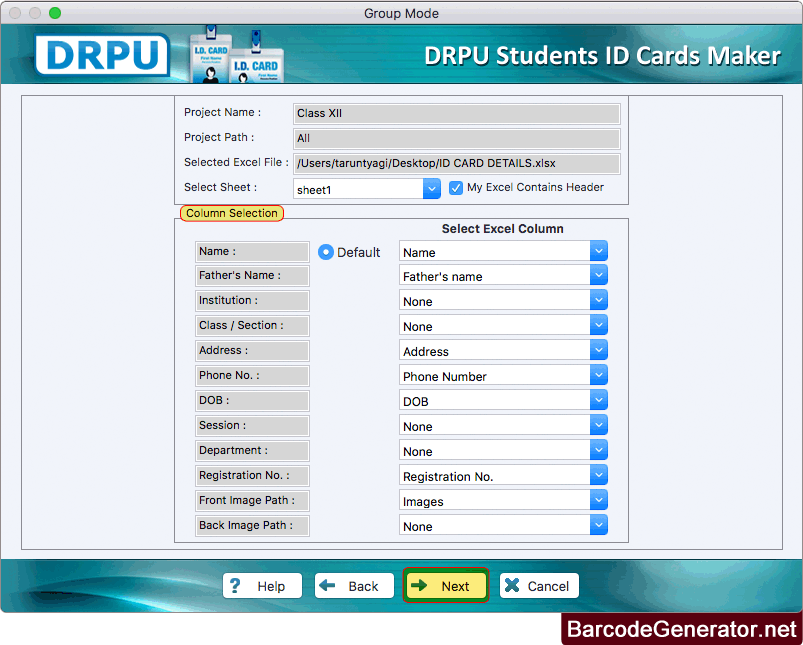
Task: Click the Registration No. label box
Action: coord(252,476)
